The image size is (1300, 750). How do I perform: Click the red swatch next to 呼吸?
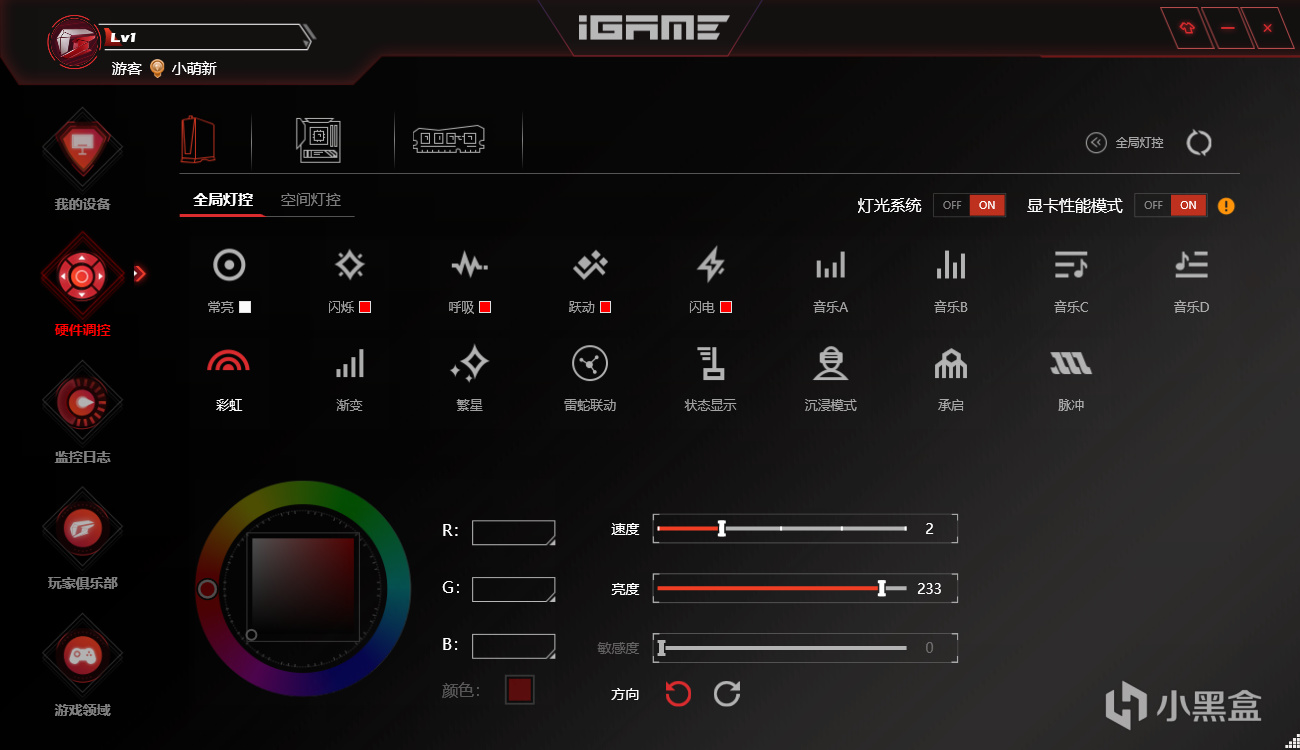pos(485,307)
